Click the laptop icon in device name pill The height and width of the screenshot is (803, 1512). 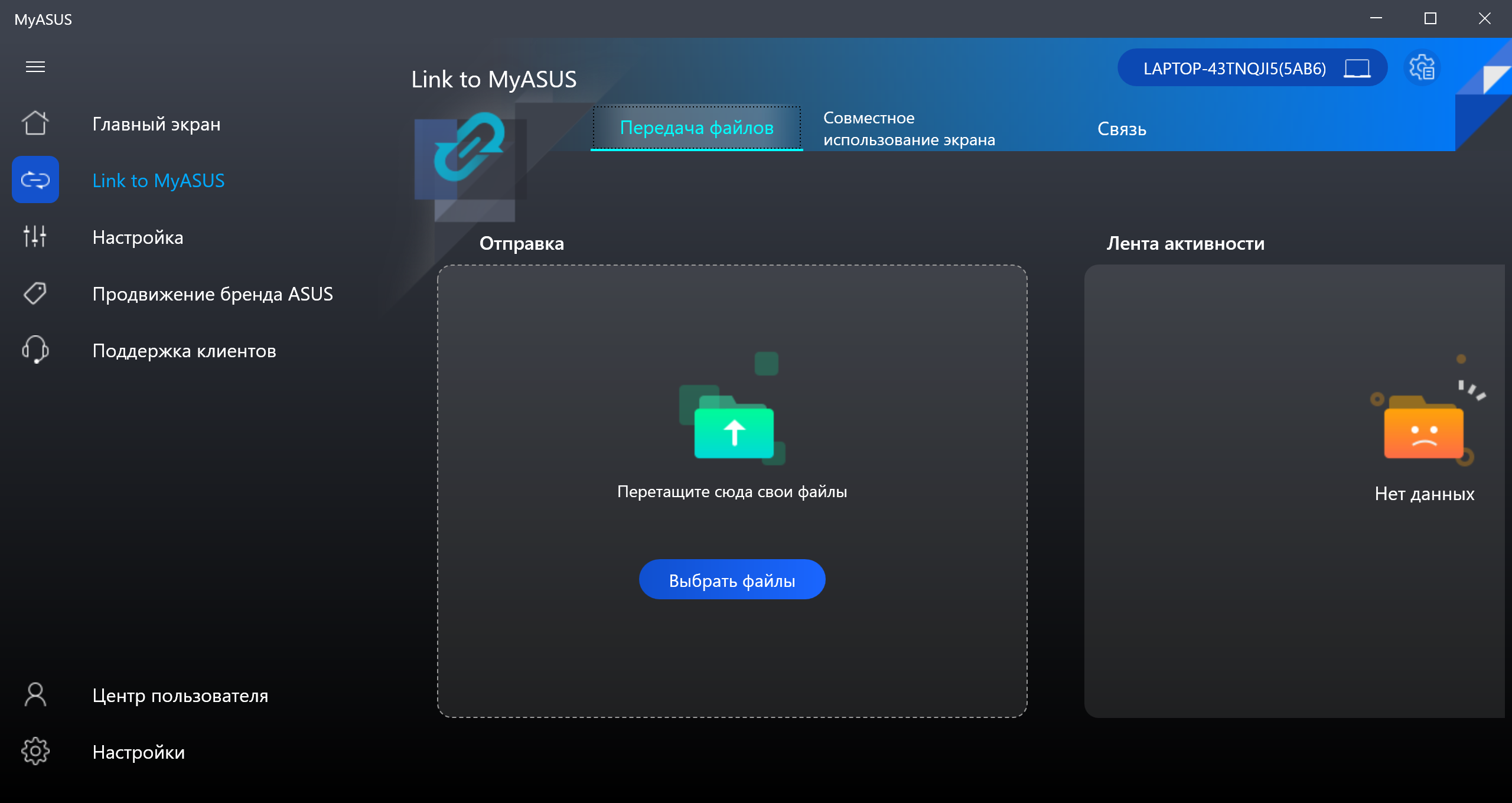click(x=1357, y=68)
